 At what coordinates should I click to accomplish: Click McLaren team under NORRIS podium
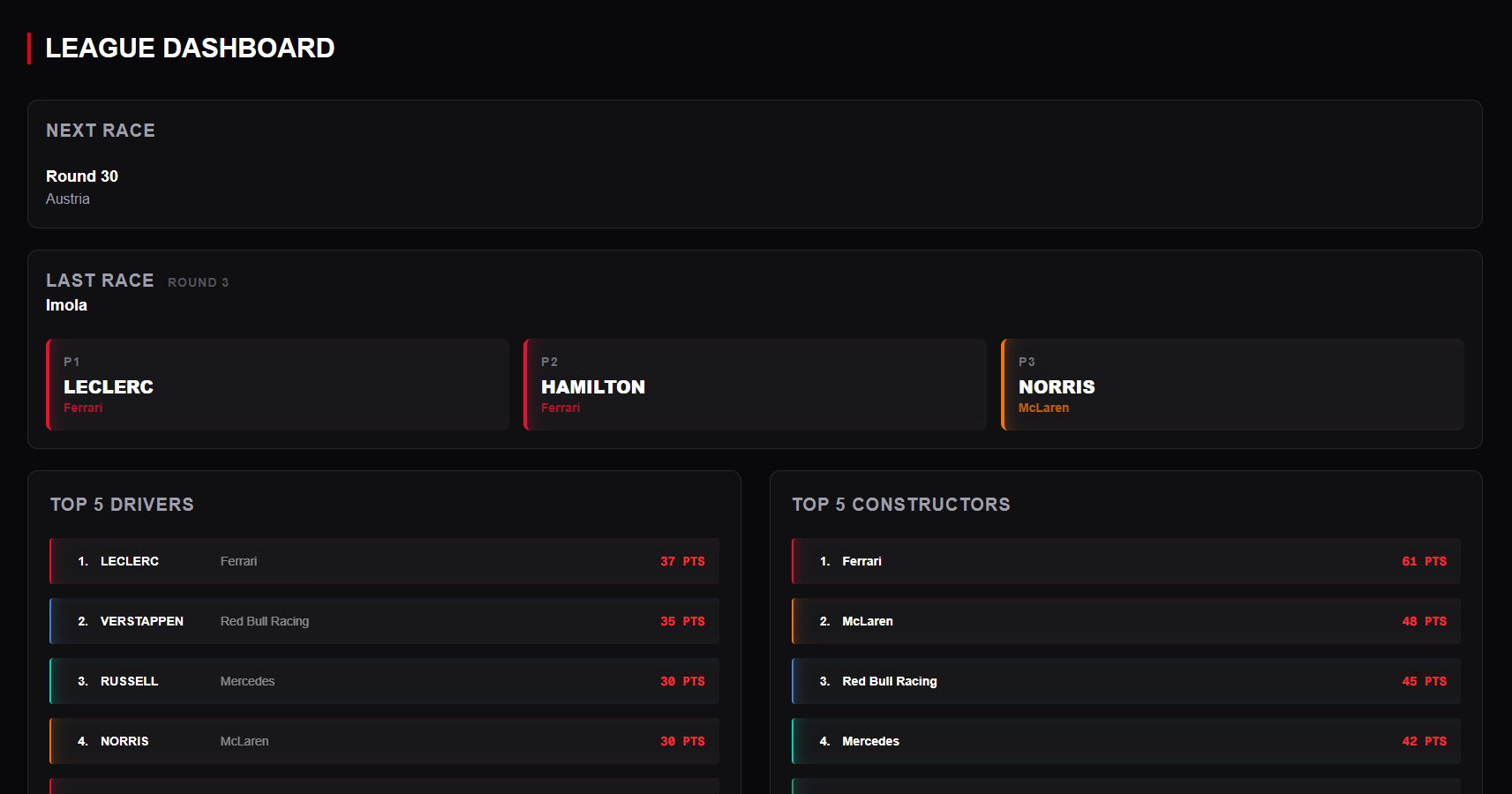coord(1043,408)
